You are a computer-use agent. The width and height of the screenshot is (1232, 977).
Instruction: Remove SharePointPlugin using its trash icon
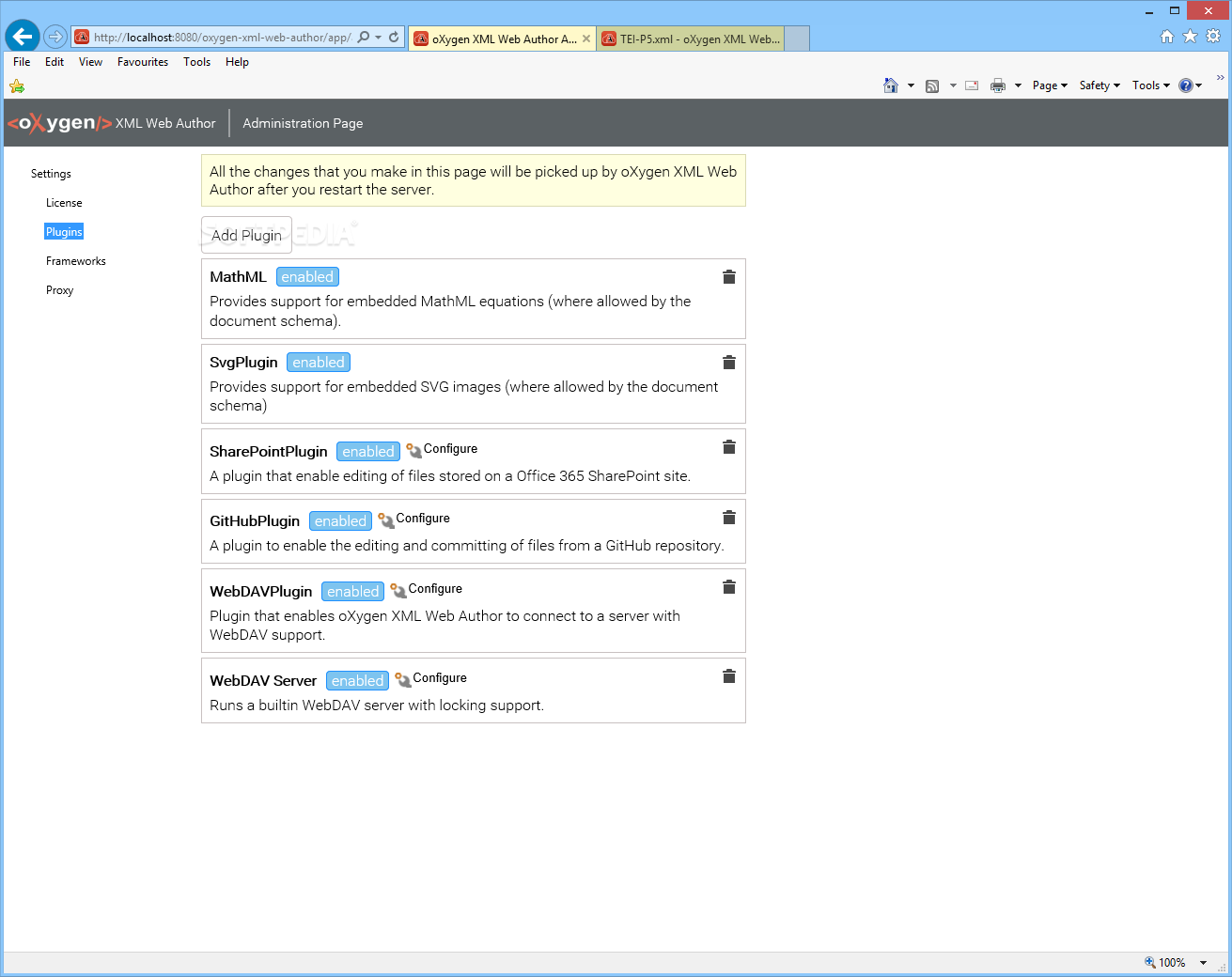pos(728,447)
